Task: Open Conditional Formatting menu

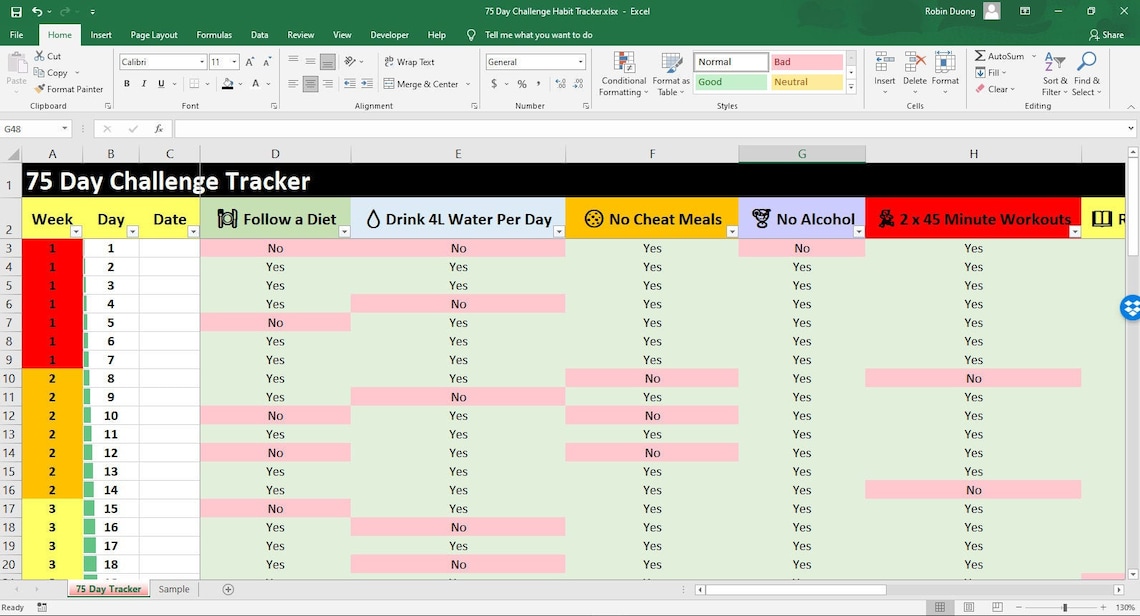Action: coord(623,74)
